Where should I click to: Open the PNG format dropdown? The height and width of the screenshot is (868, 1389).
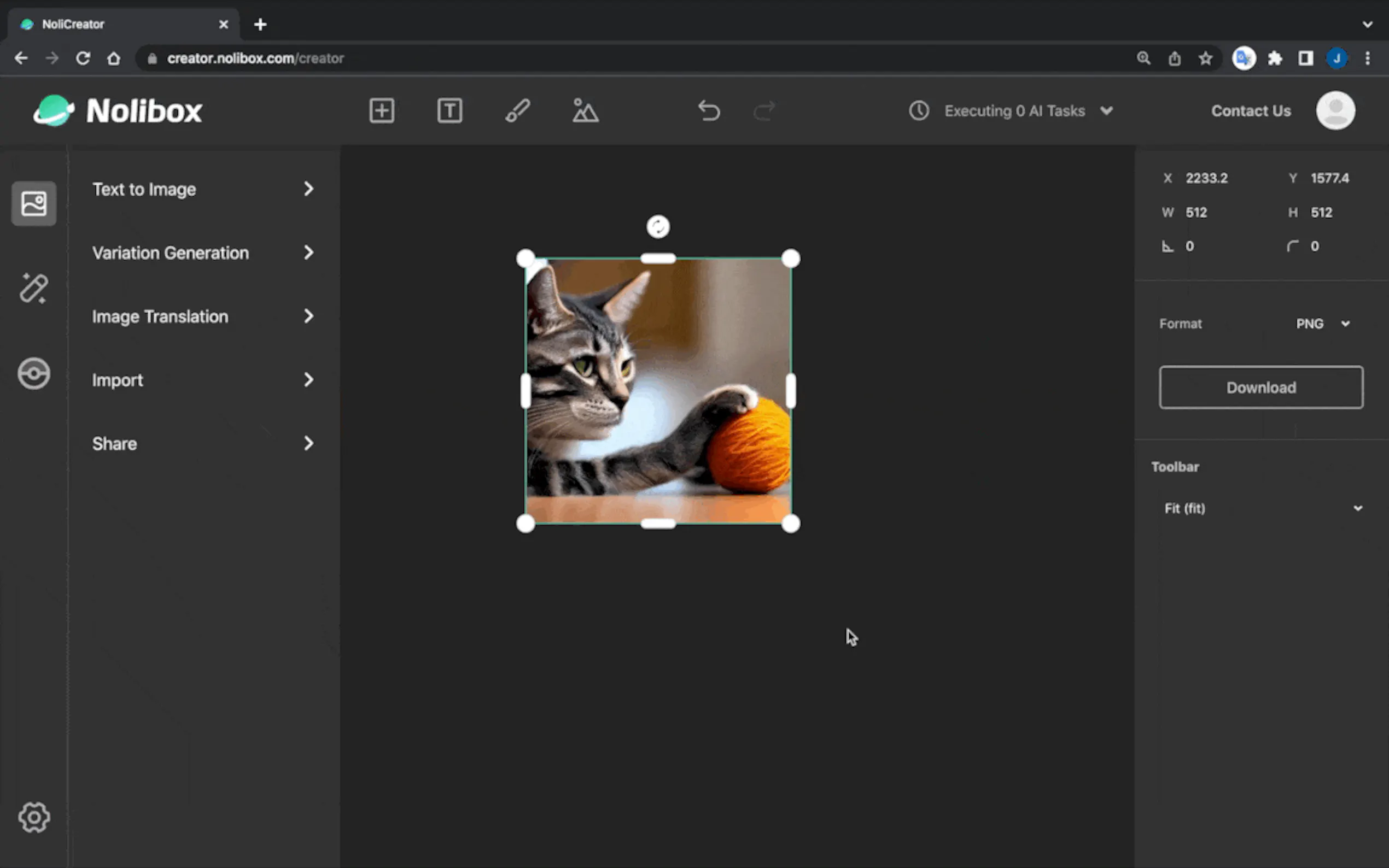click(1322, 324)
